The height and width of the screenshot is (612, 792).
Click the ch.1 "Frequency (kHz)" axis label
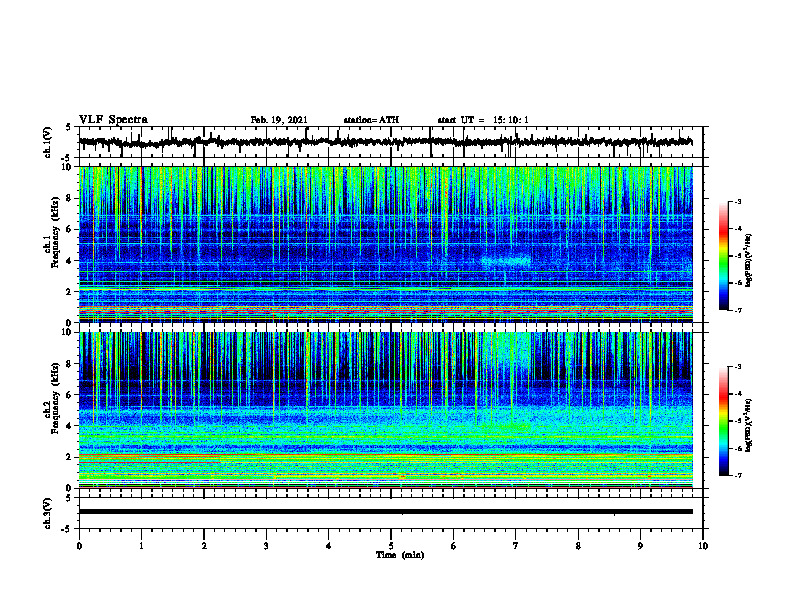click(55, 232)
